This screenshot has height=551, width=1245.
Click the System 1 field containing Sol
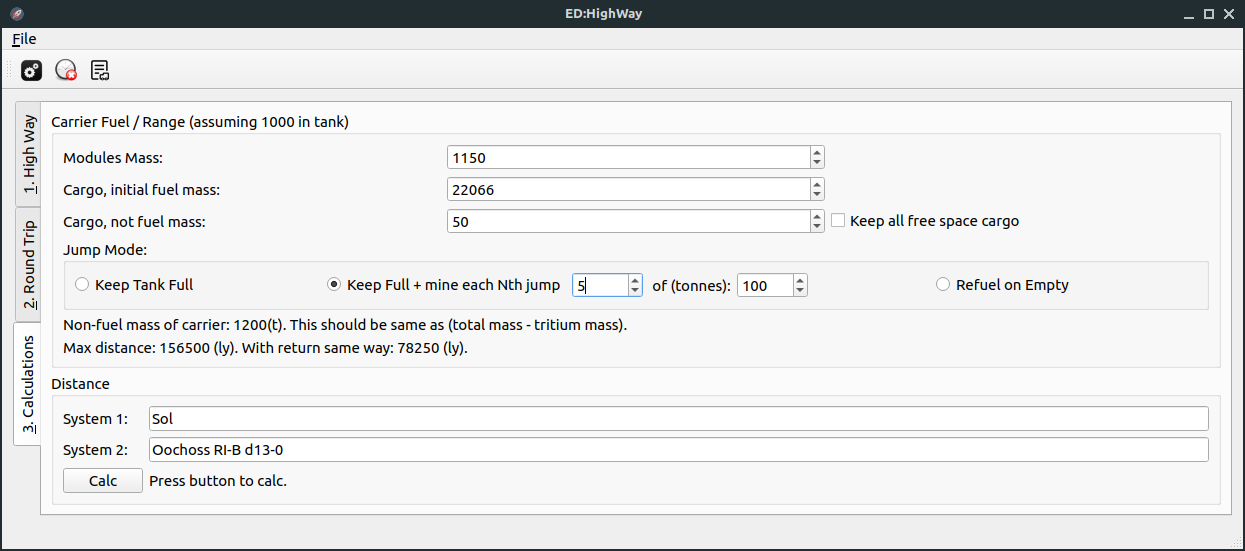click(678, 418)
